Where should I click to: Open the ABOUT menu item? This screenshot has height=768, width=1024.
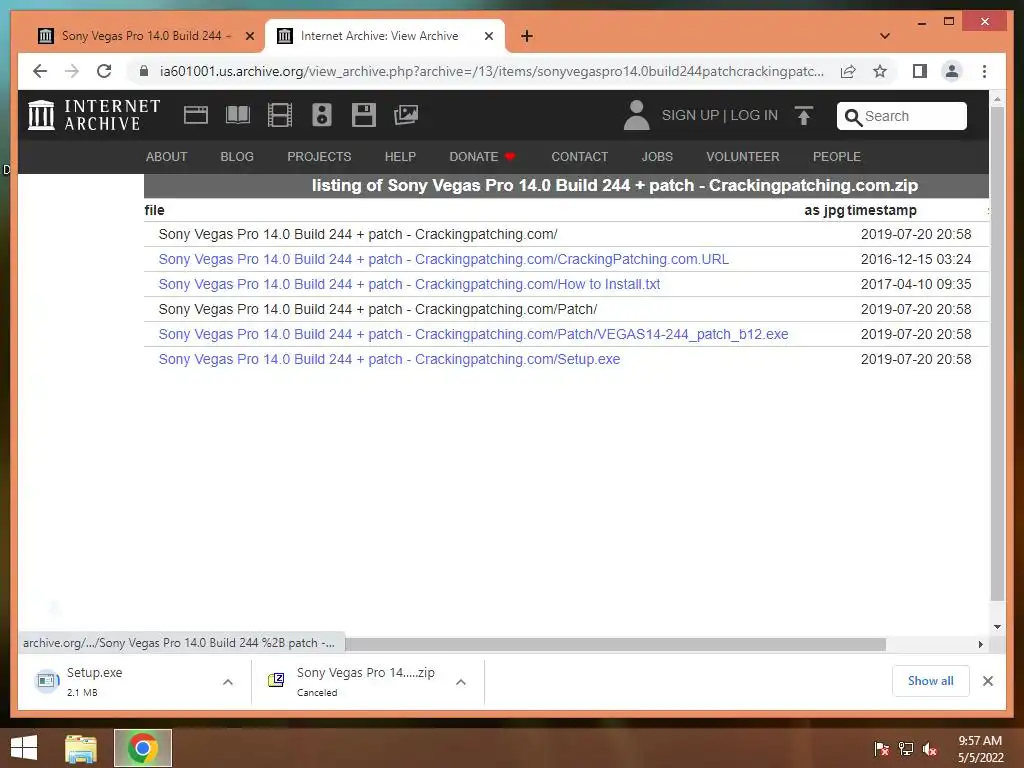coord(167,157)
